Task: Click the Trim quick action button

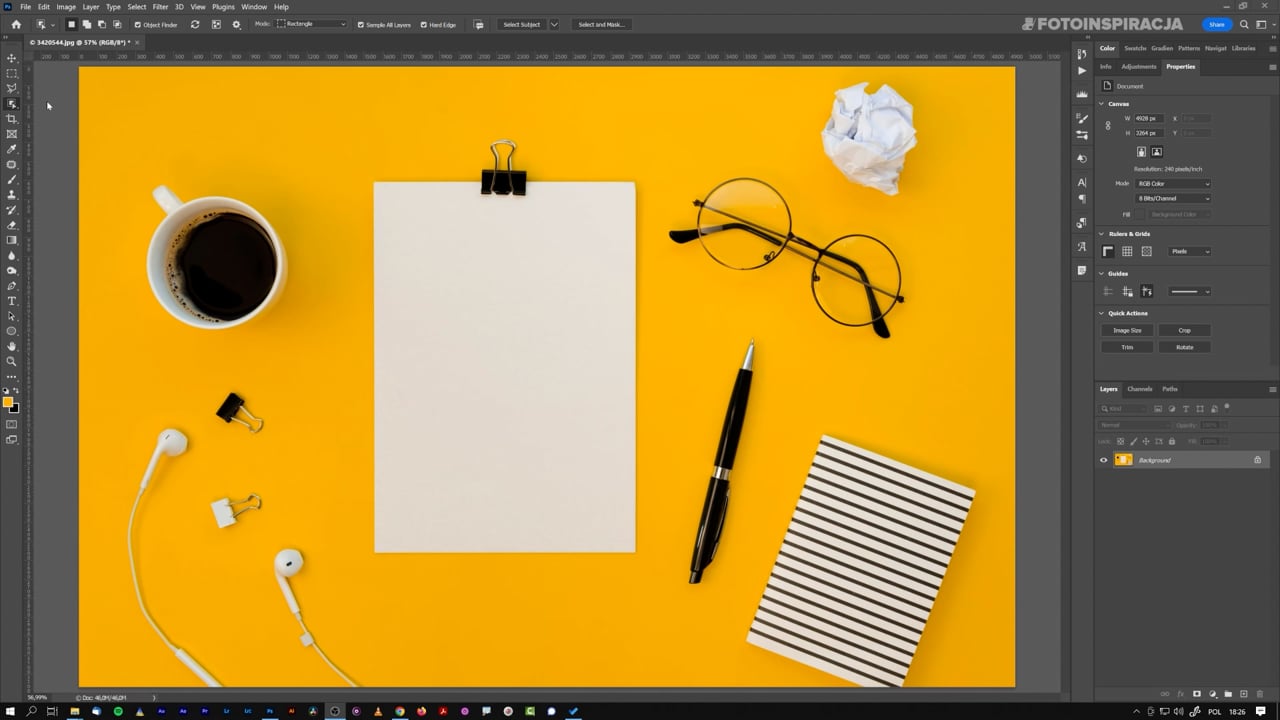Action: pyautogui.click(x=1127, y=347)
